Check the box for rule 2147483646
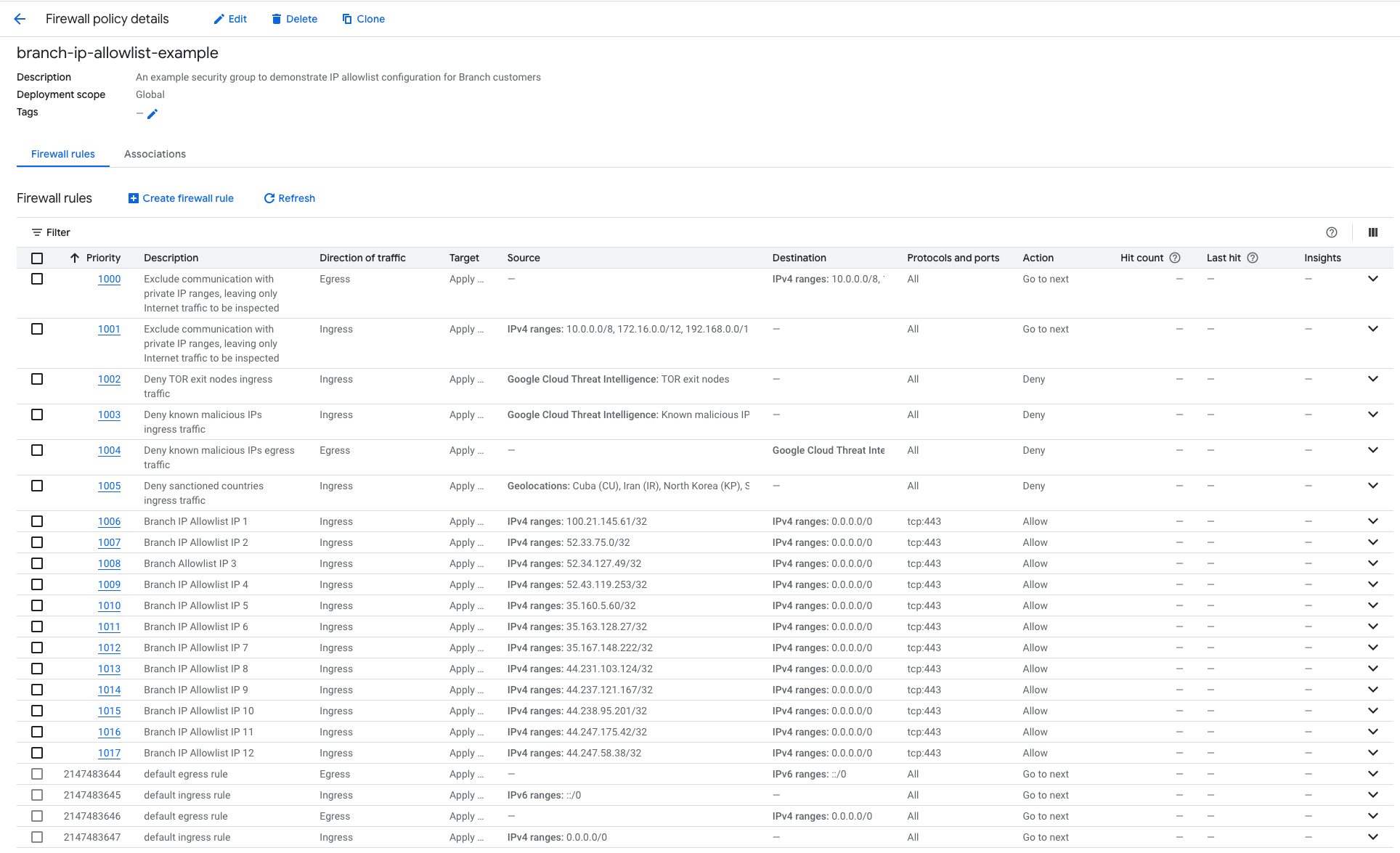This screenshot has width=1400, height=853. coord(37,816)
